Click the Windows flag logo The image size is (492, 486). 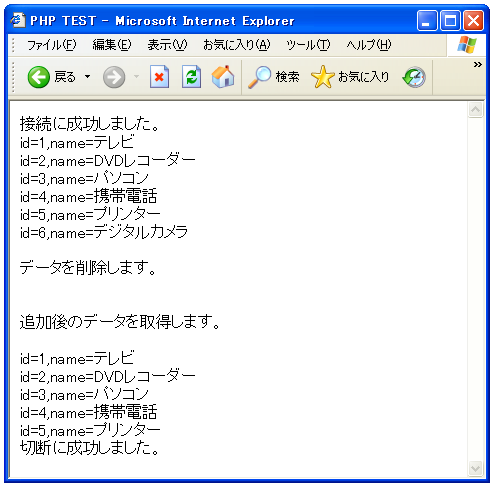467,45
